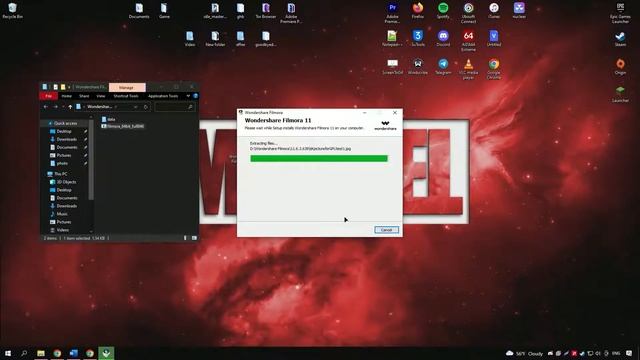640x360 pixels.
Task: Click the Explorer search box
Action: [x=175, y=107]
